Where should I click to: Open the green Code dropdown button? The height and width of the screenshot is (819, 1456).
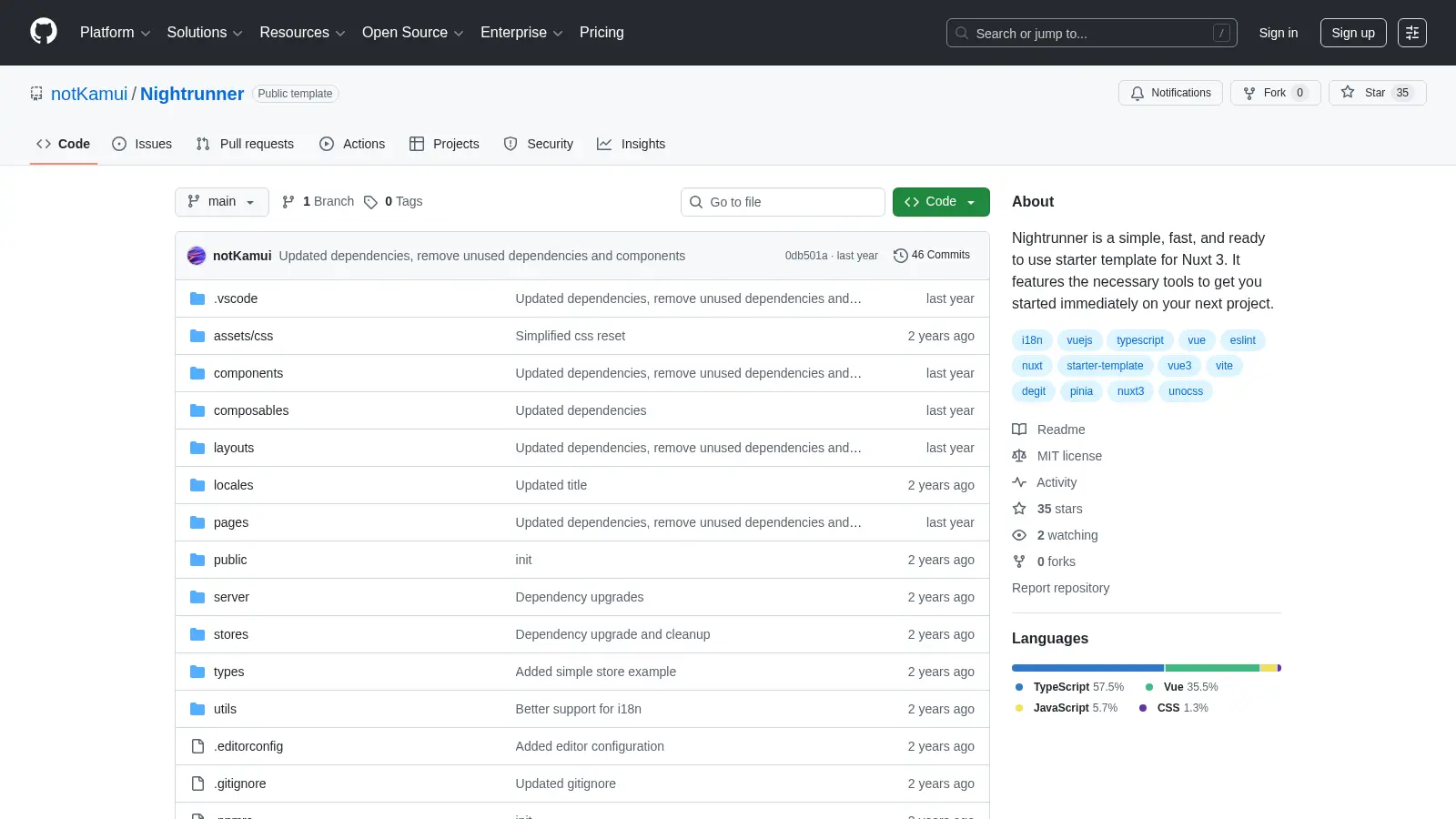pos(941,202)
